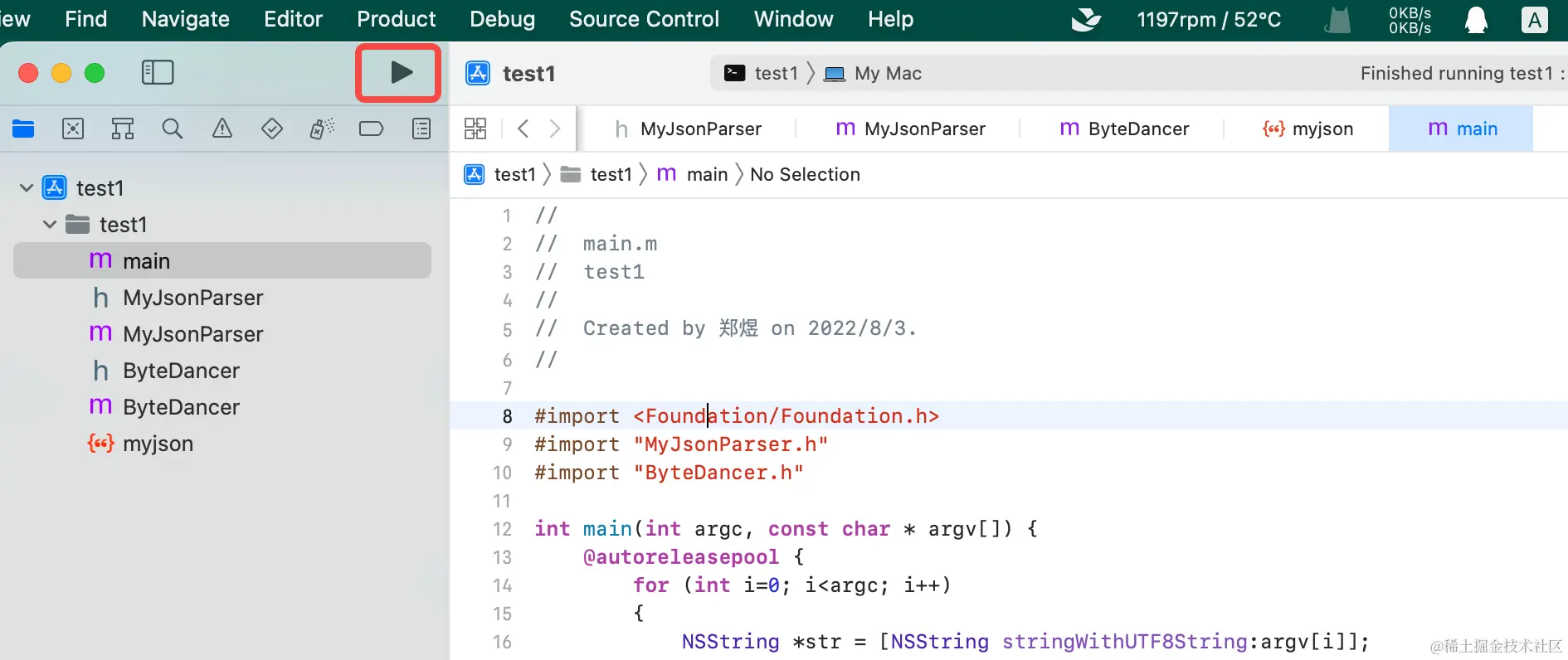This screenshot has height=660, width=1568.
Task: Click the @autoreleasepool keyword on line 13
Action: [681, 557]
